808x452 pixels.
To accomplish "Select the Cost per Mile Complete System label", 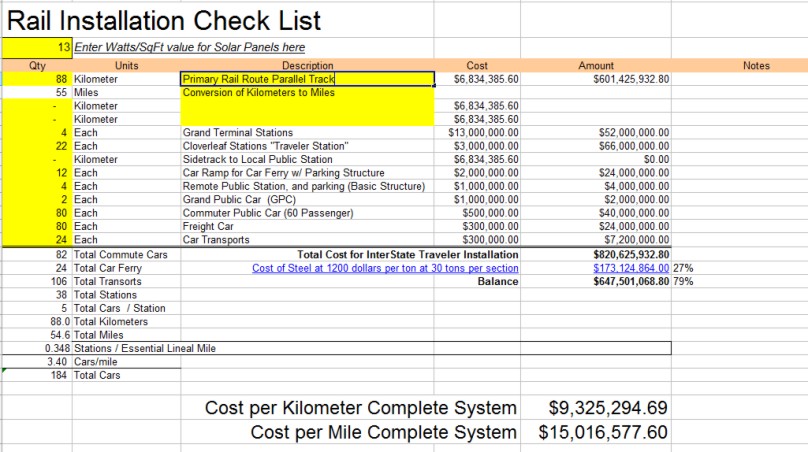I will (383, 432).
